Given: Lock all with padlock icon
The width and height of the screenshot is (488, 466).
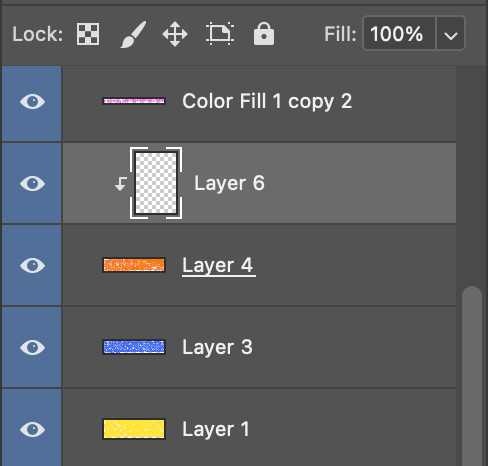Looking at the screenshot, I should coord(264,34).
